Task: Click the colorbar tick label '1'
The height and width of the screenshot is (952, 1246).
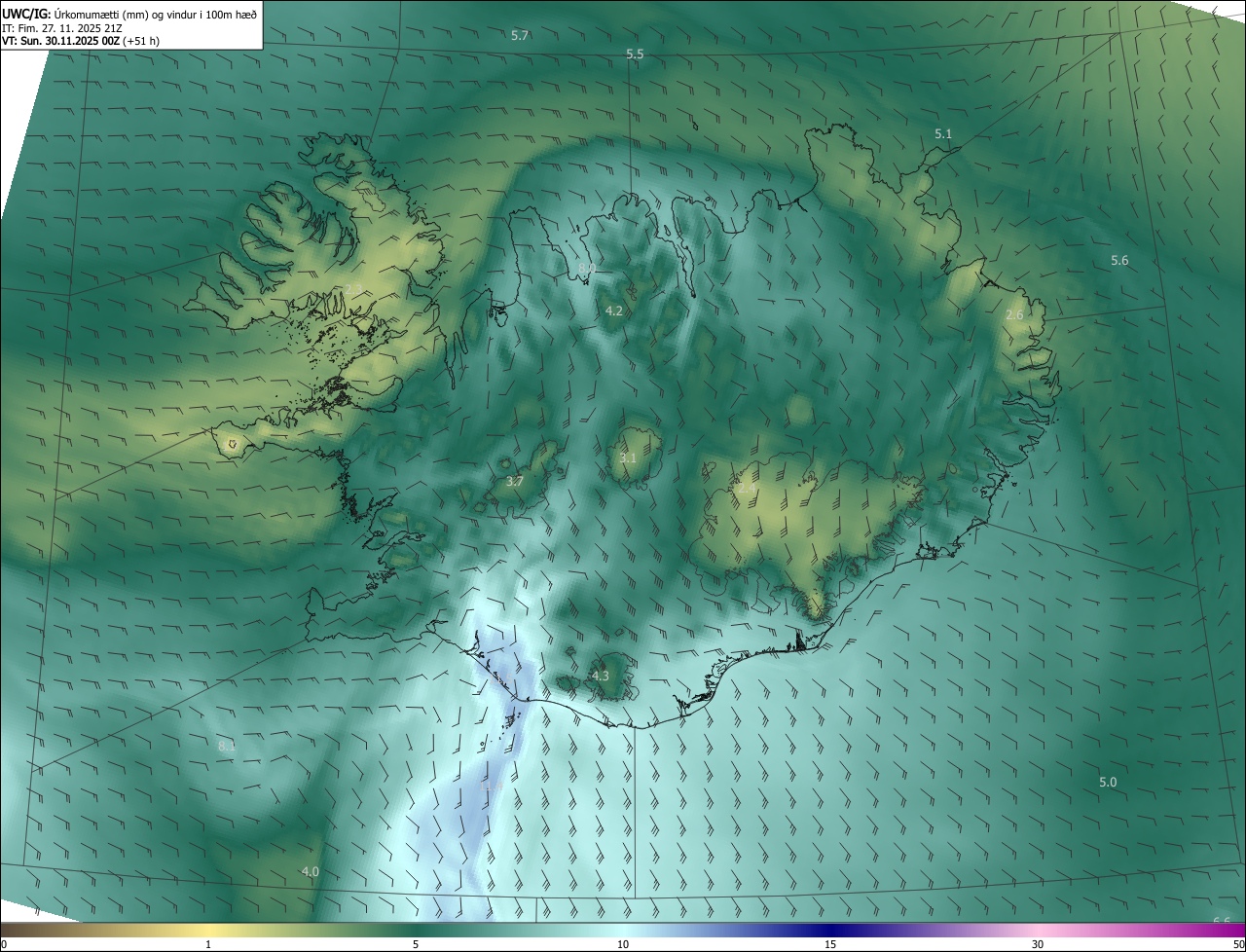Action: tap(208, 944)
